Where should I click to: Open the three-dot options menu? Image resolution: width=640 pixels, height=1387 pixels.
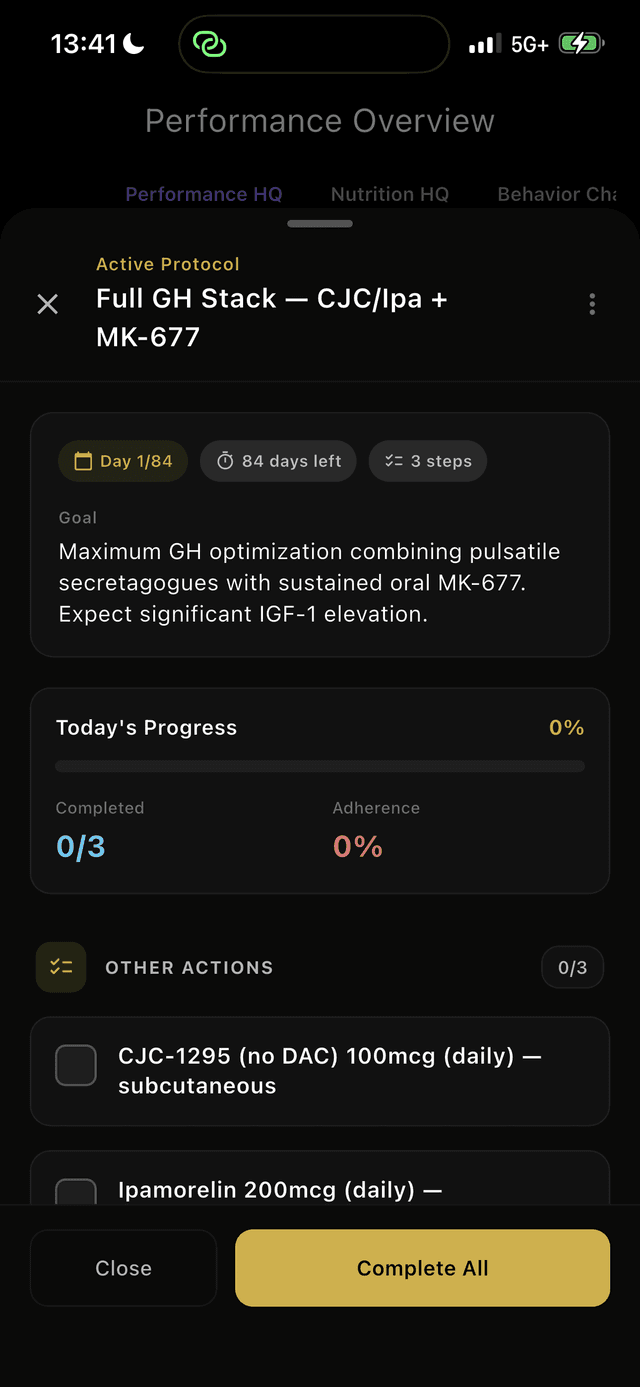coord(592,304)
